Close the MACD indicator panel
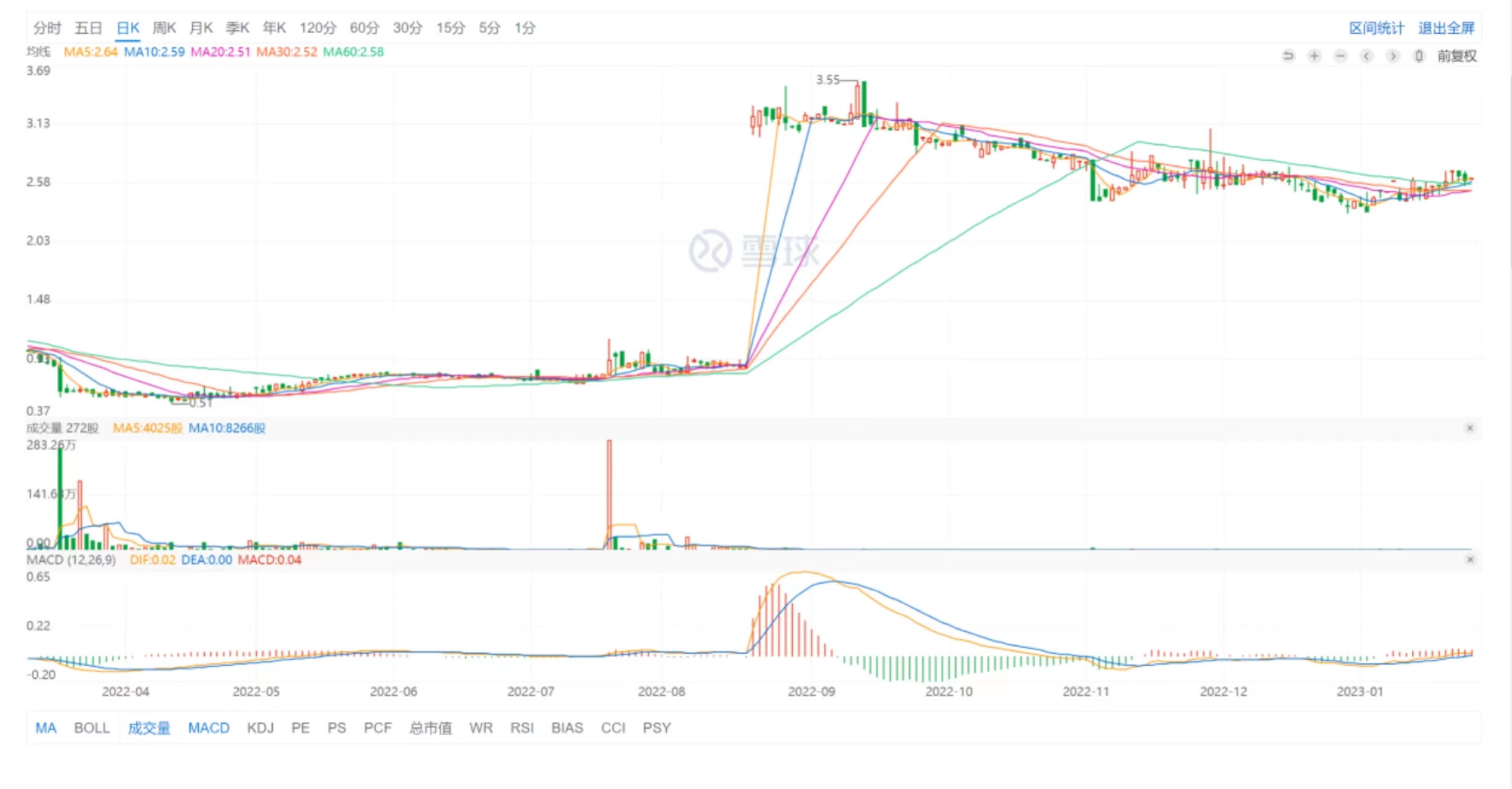 [x=1470, y=560]
